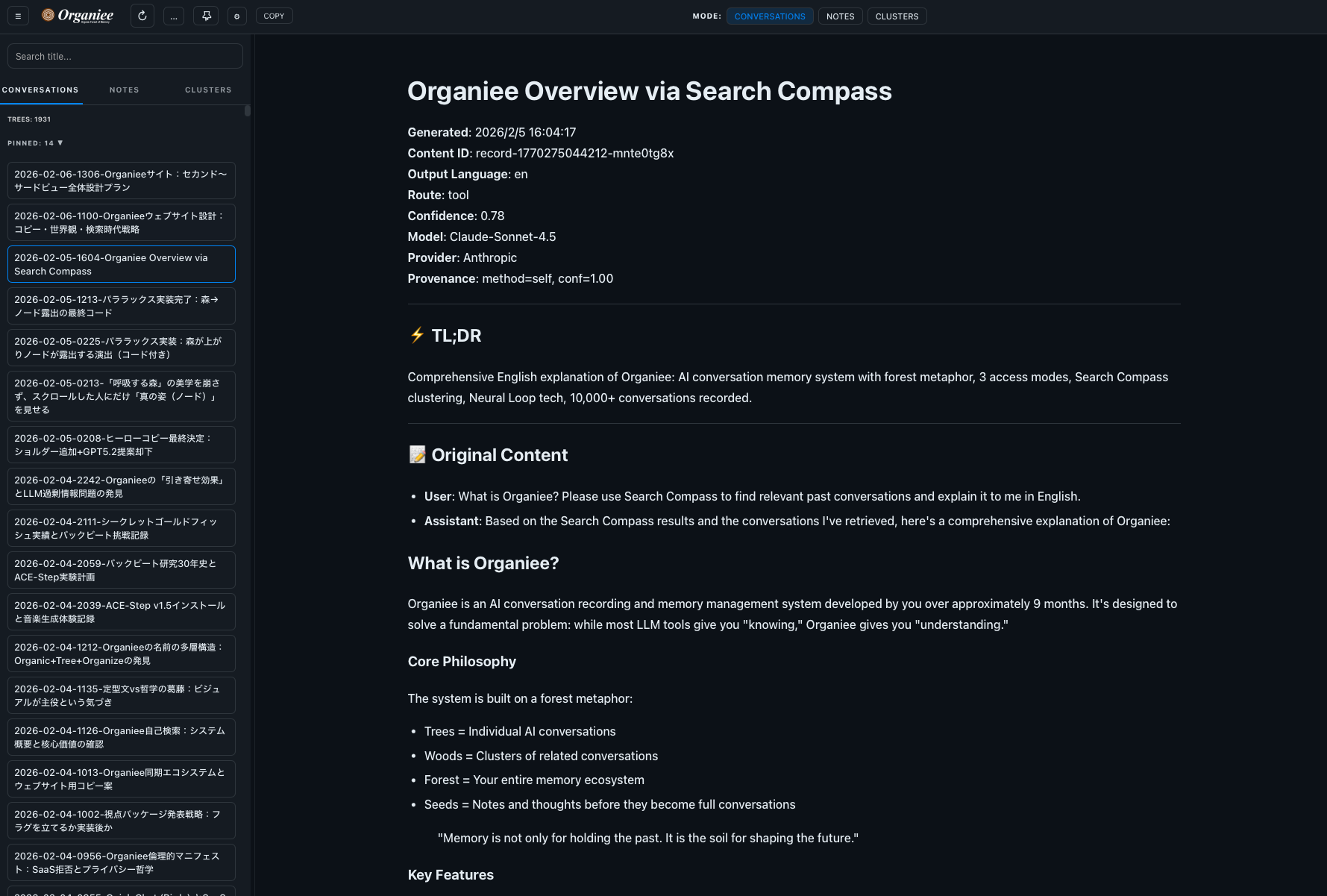Switch mode to CLUSTERS in top bar
Viewport: 1327px width, 896px height.
[897, 16]
